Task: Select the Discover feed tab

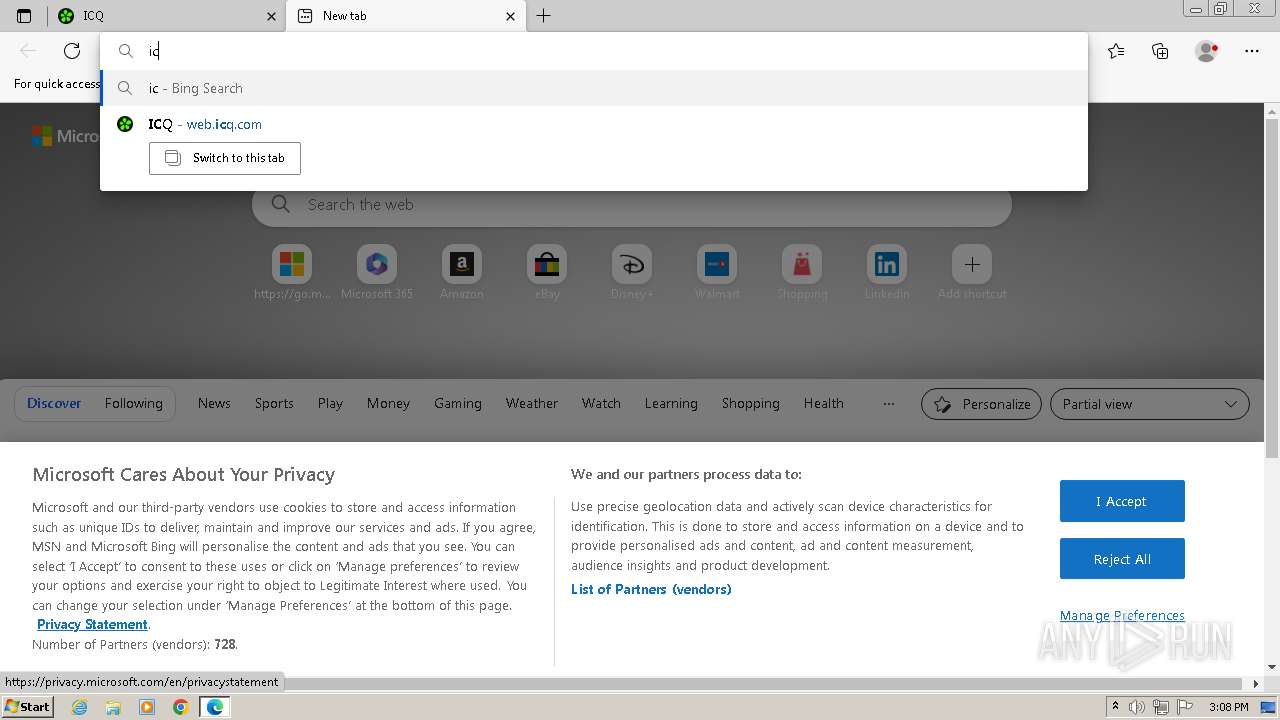Action: (54, 403)
